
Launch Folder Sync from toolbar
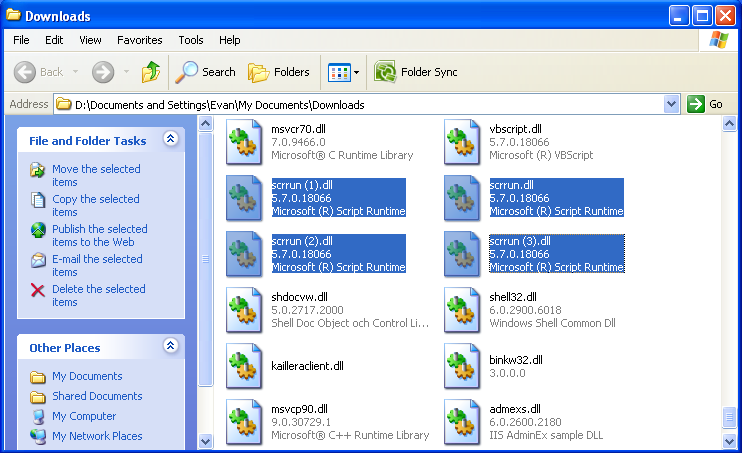point(416,72)
